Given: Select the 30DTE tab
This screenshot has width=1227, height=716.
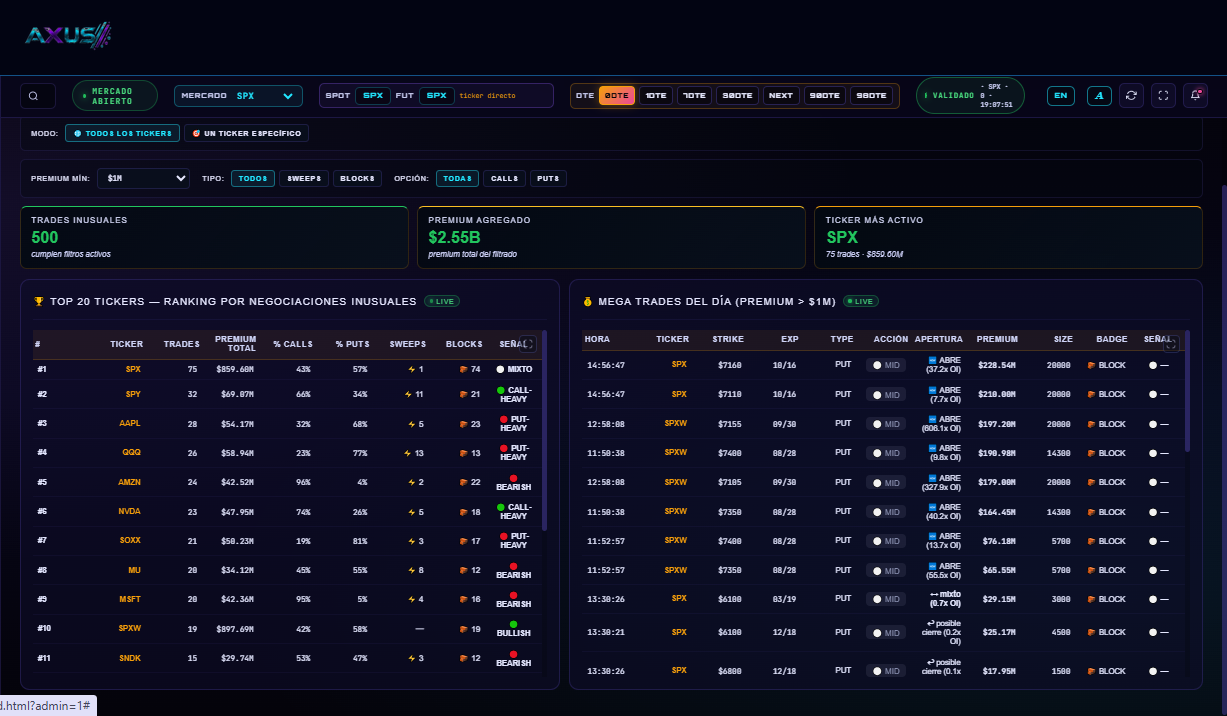Looking at the screenshot, I should click(x=737, y=96).
